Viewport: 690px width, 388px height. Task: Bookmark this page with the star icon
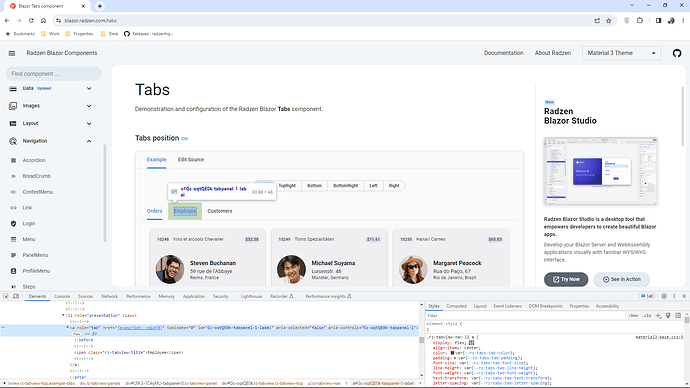coord(609,21)
